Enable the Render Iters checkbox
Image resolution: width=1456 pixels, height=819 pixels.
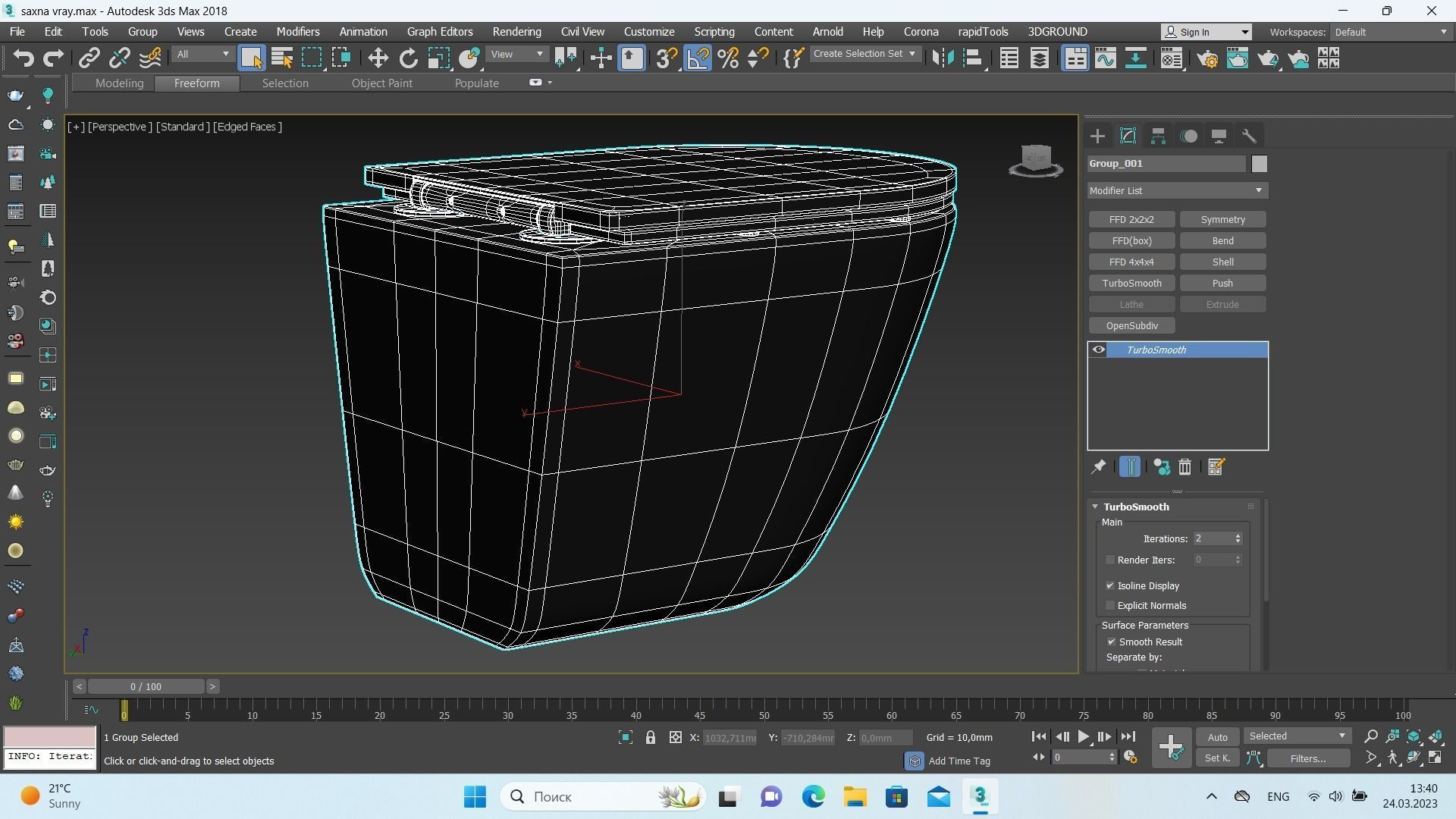click(x=1110, y=560)
